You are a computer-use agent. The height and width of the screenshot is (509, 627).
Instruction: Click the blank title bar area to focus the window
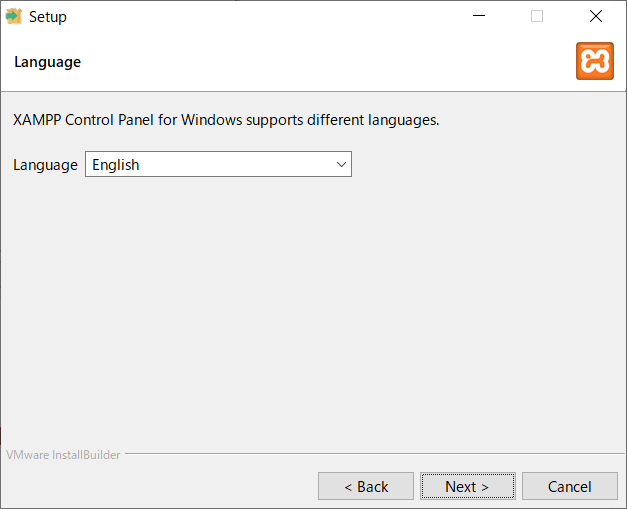coord(260,16)
